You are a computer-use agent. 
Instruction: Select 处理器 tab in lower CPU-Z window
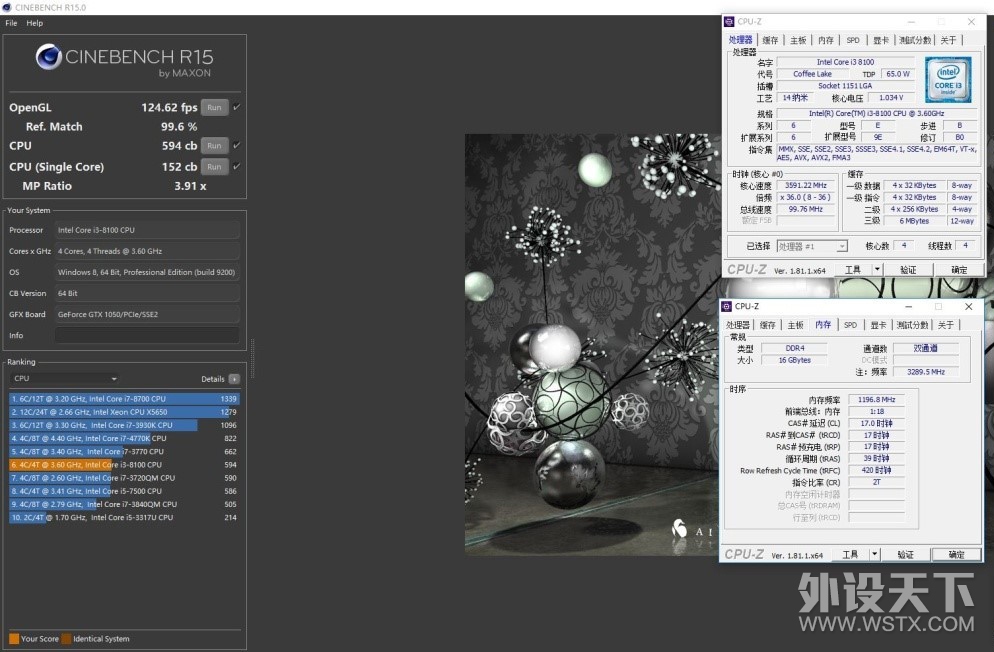[738, 325]
